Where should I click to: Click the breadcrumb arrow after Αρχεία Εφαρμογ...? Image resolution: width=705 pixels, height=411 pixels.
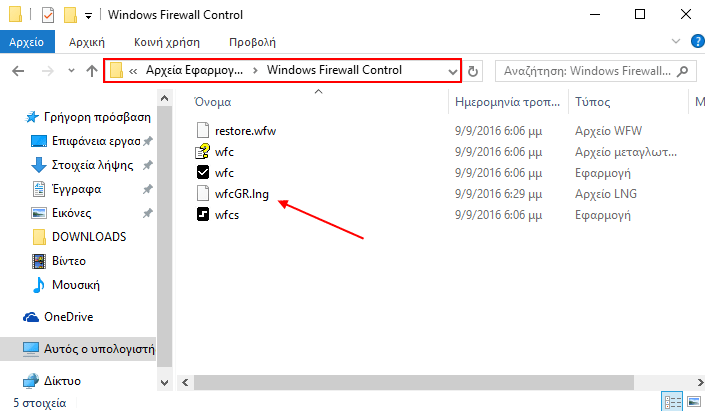click(255, 71)
